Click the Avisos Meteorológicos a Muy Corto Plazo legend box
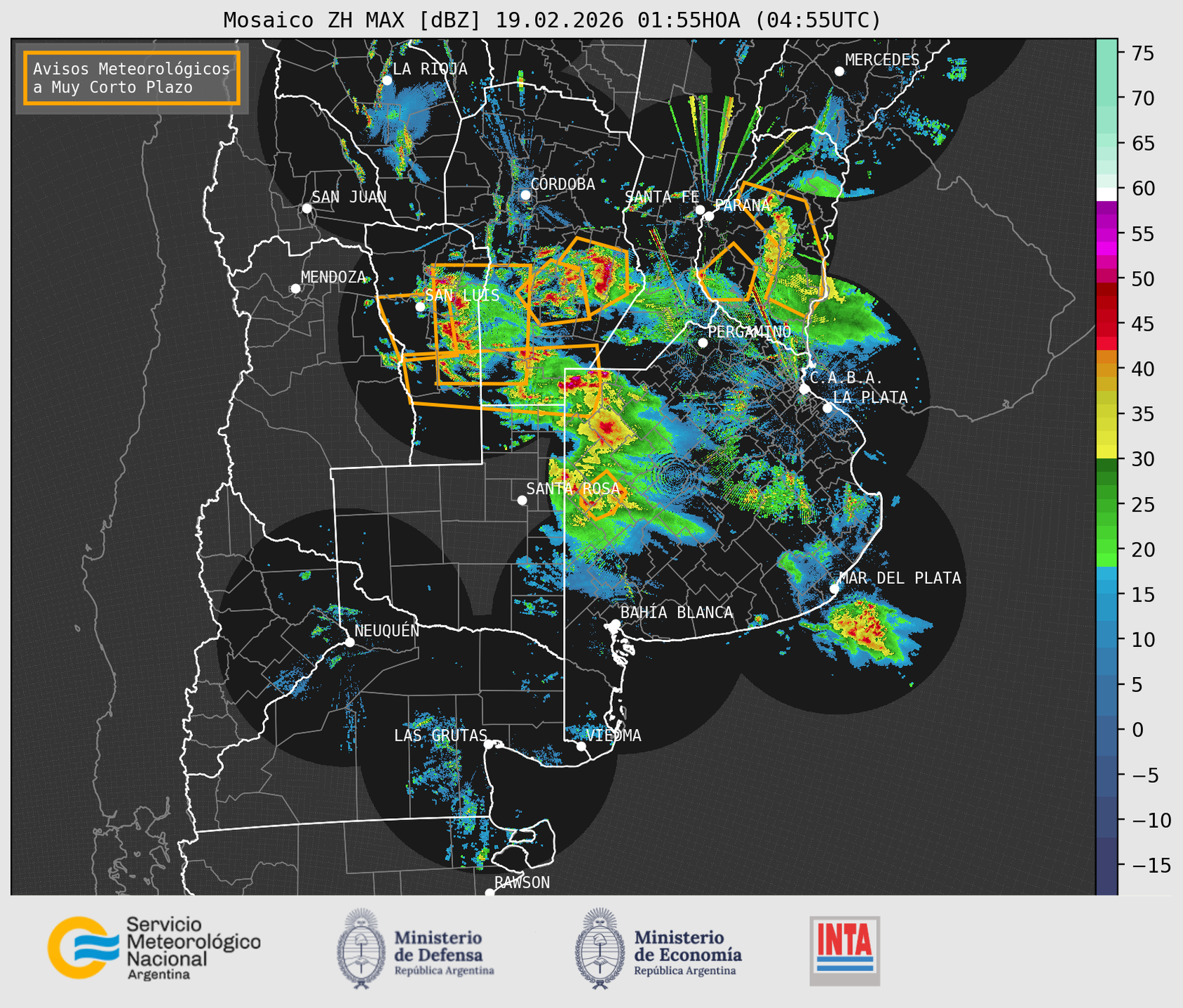The height and width of the screenshot is (1008, 1183). coord(132,78)
